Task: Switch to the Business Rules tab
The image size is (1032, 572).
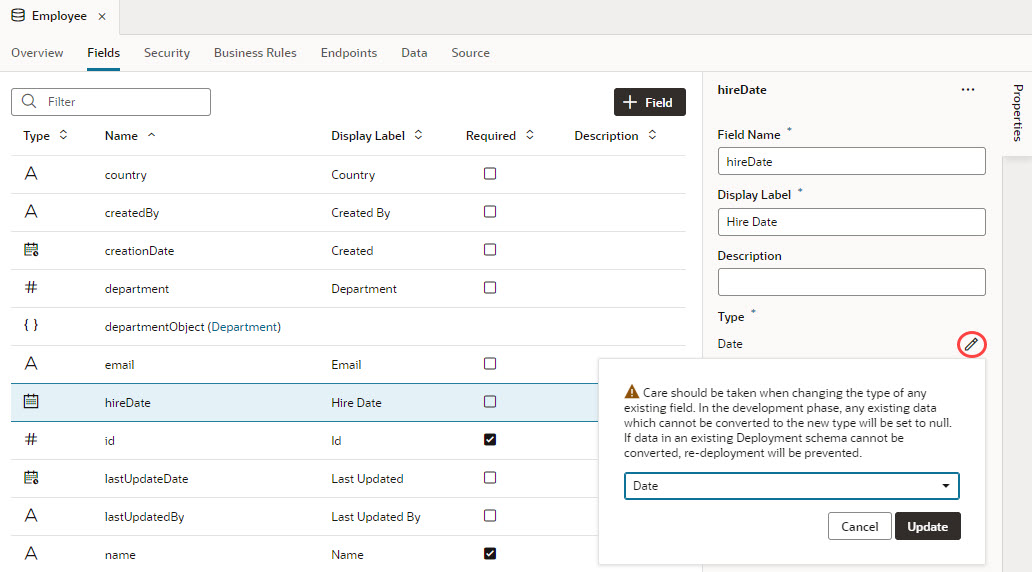Action: tap(255, 53)
